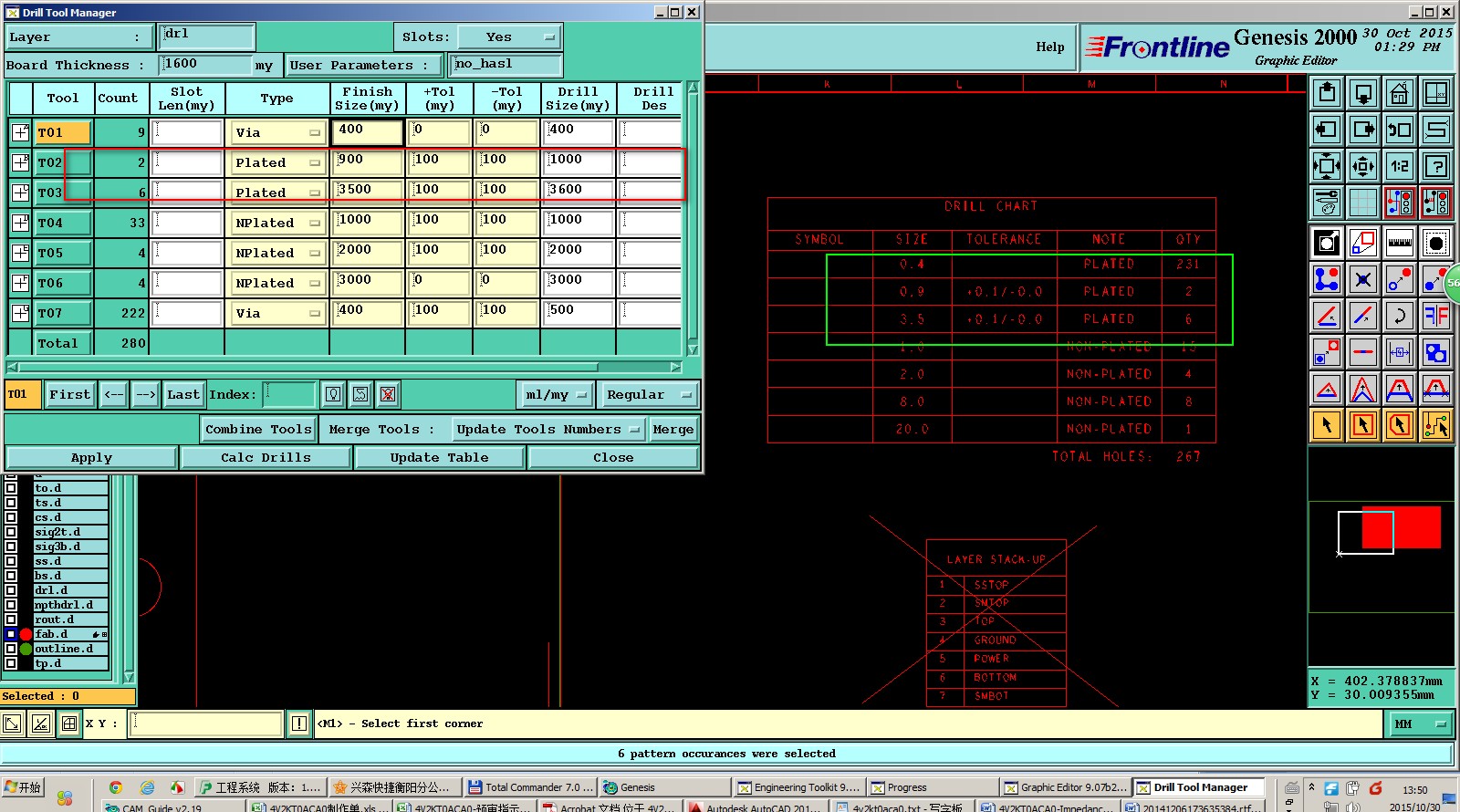Click the rotate arc arrow icon

tap(1400, 316)
